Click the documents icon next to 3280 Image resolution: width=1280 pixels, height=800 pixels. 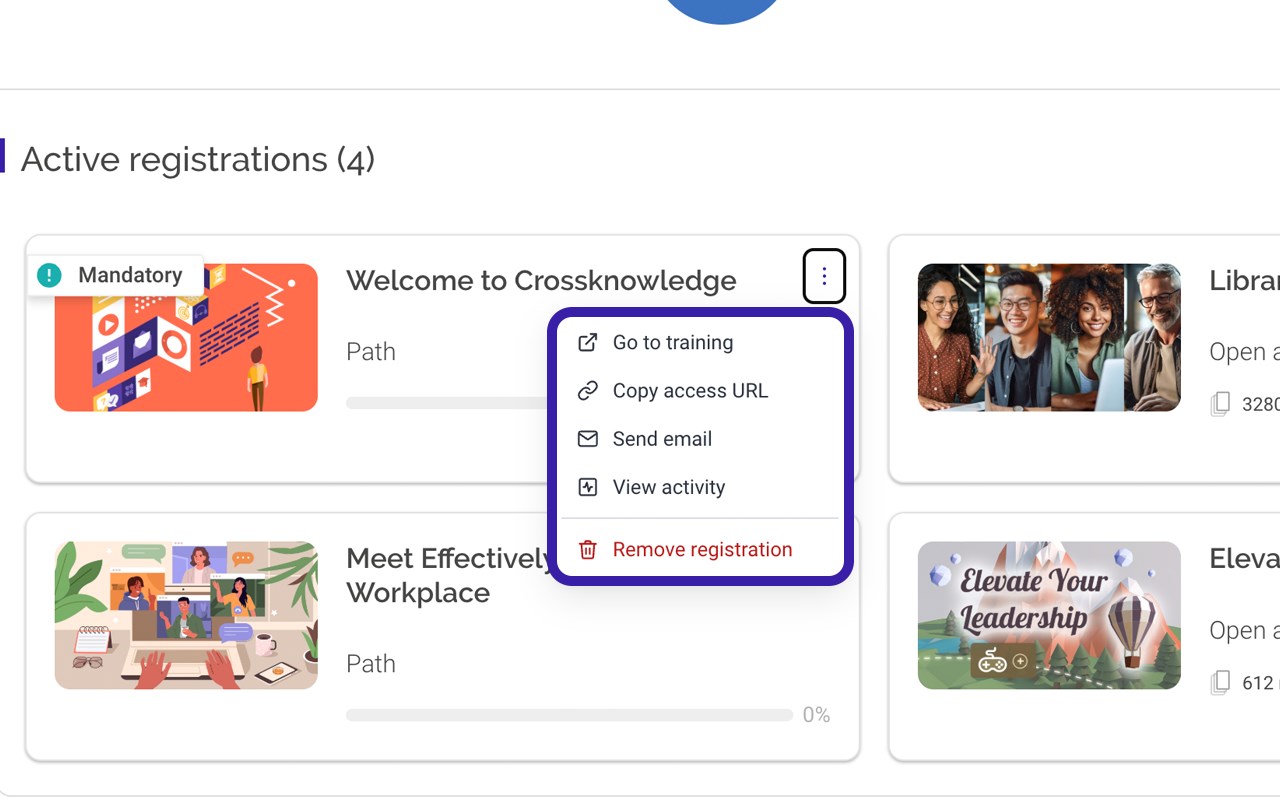click(1220, 404)
